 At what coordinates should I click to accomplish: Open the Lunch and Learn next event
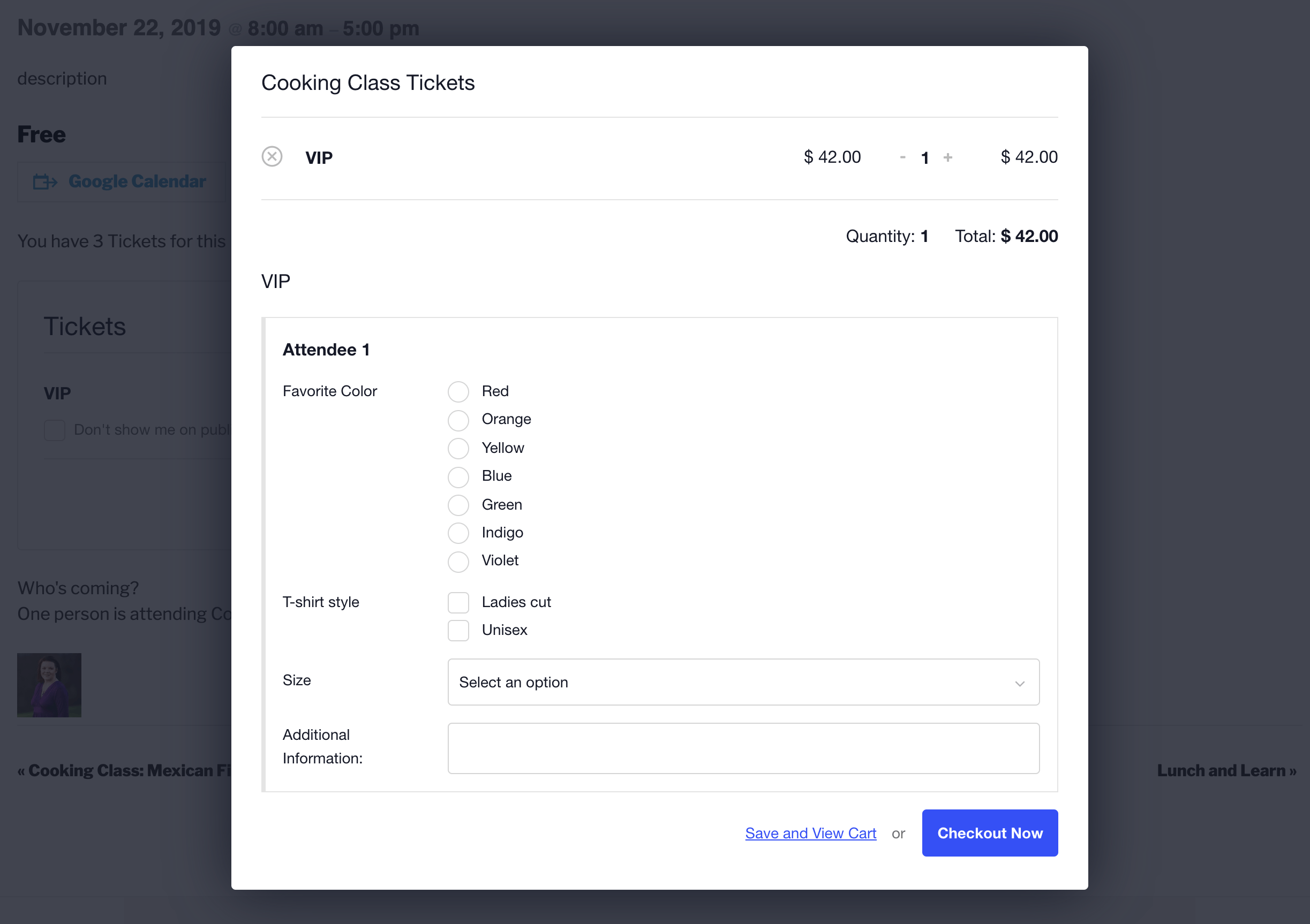coord(1226,770)
